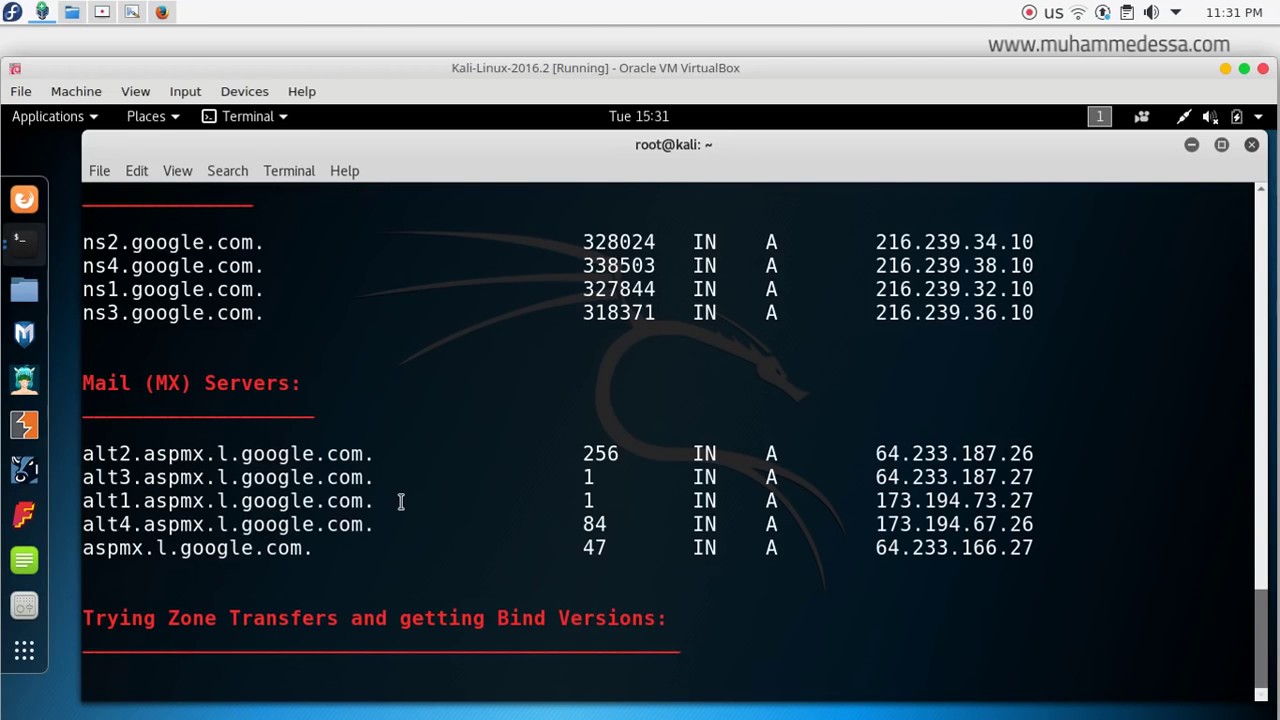Click the 'Mail (MX) Servers:' heading
Screen dimensions: 1280x720
tap(191, 383)
